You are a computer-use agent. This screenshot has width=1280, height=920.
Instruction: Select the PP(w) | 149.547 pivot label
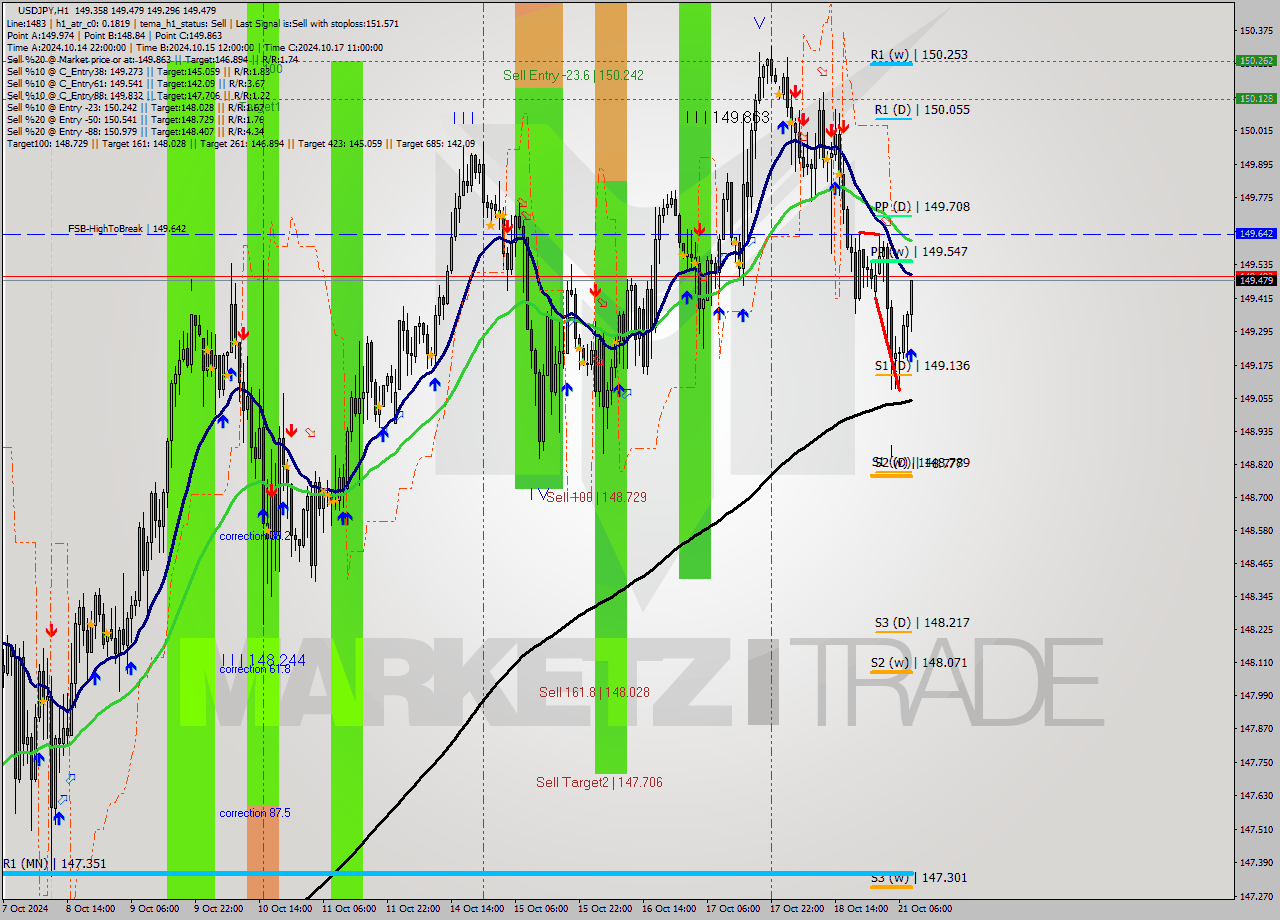[x=918, y=252]
